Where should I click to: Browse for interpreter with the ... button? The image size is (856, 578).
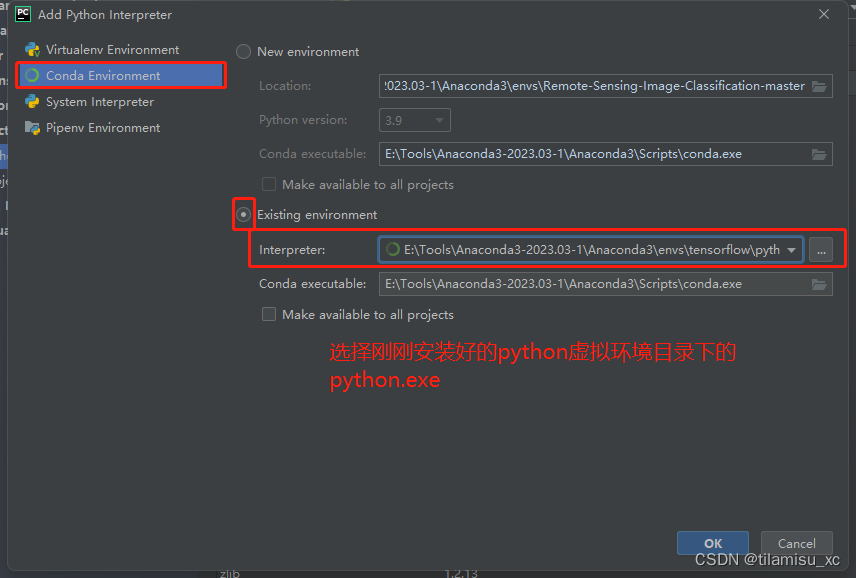[x=821, y=250]
